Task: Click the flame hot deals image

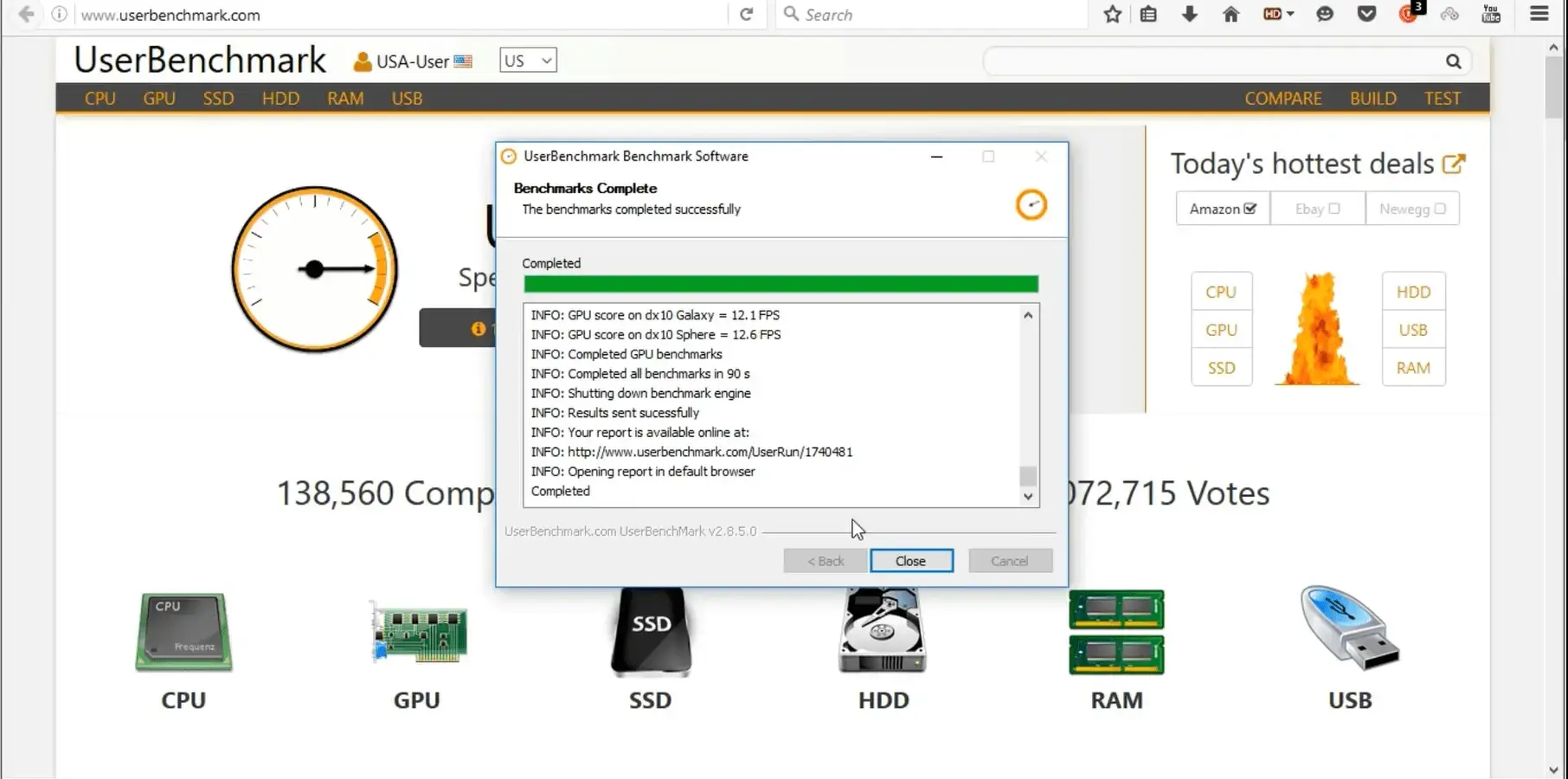Action: (1317, 329)
